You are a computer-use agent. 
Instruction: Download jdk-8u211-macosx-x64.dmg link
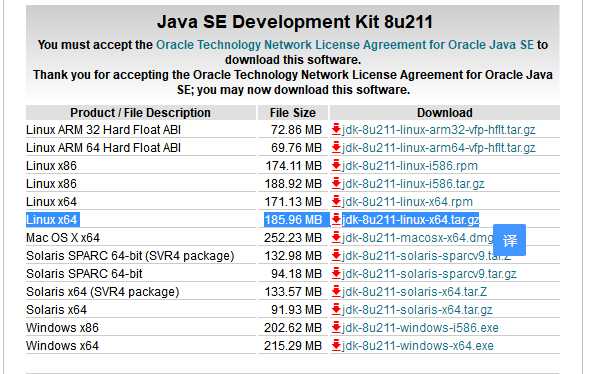click(418, 238)
